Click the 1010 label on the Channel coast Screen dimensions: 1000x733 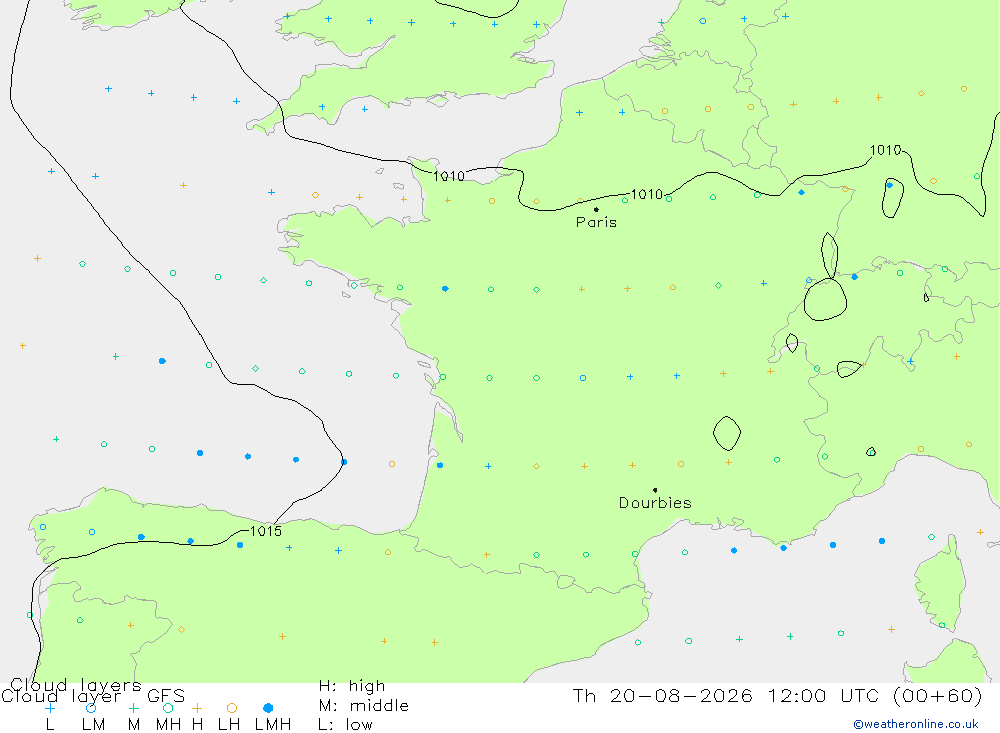pyautogui.click(x=449, y=176)
